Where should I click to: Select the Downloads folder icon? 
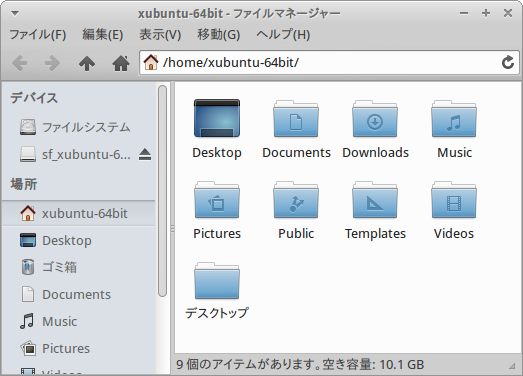[375, 119]
